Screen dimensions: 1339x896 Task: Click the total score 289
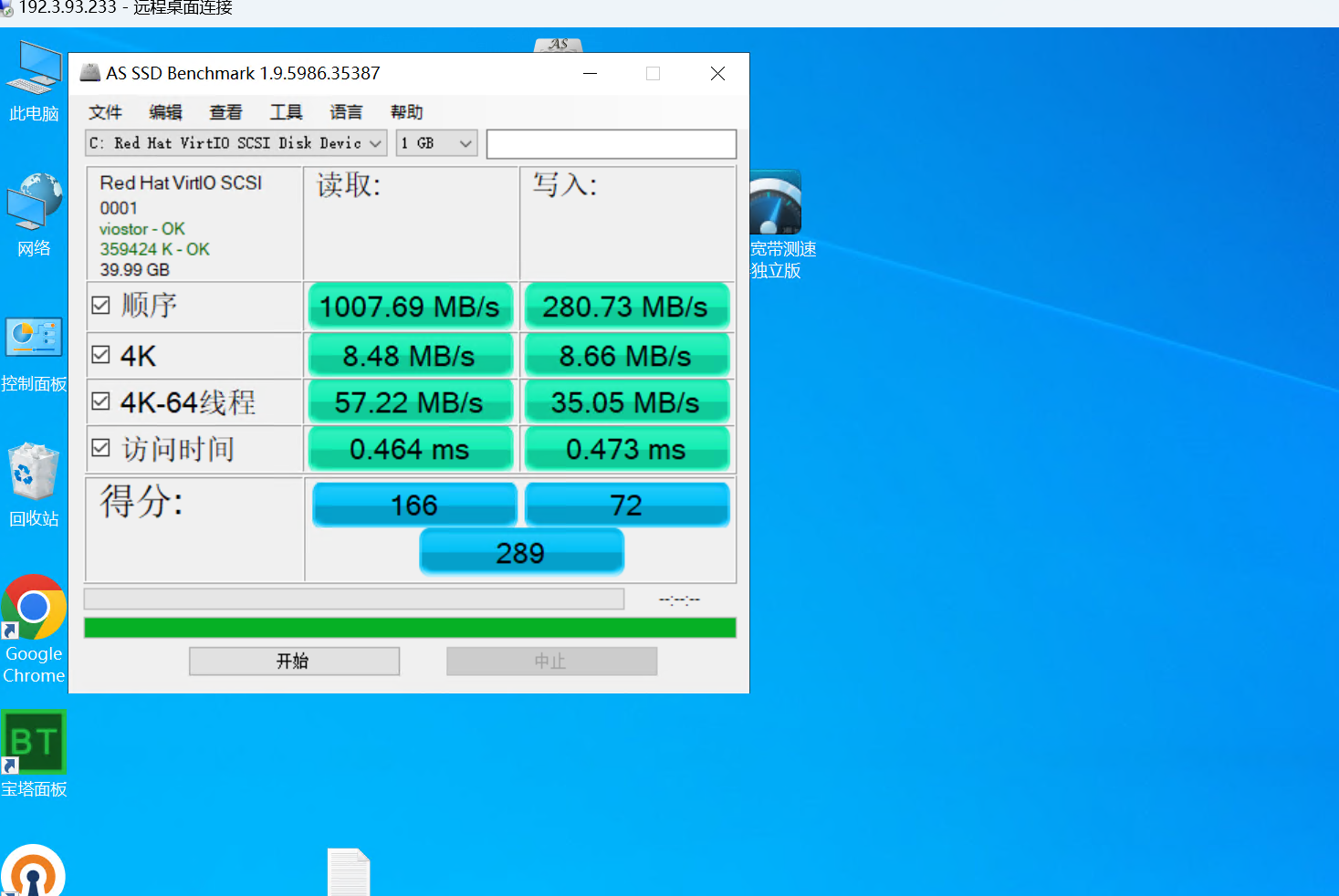[521, 552]
